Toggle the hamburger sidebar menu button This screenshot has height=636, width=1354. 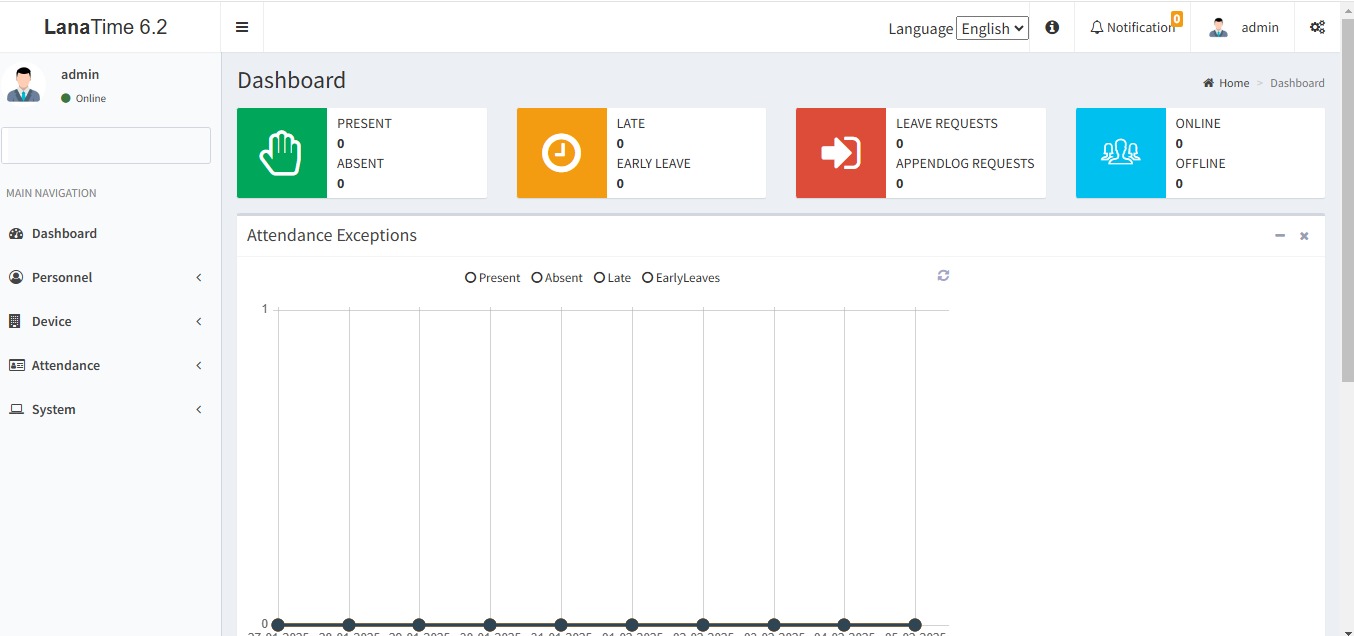point(242,27)
